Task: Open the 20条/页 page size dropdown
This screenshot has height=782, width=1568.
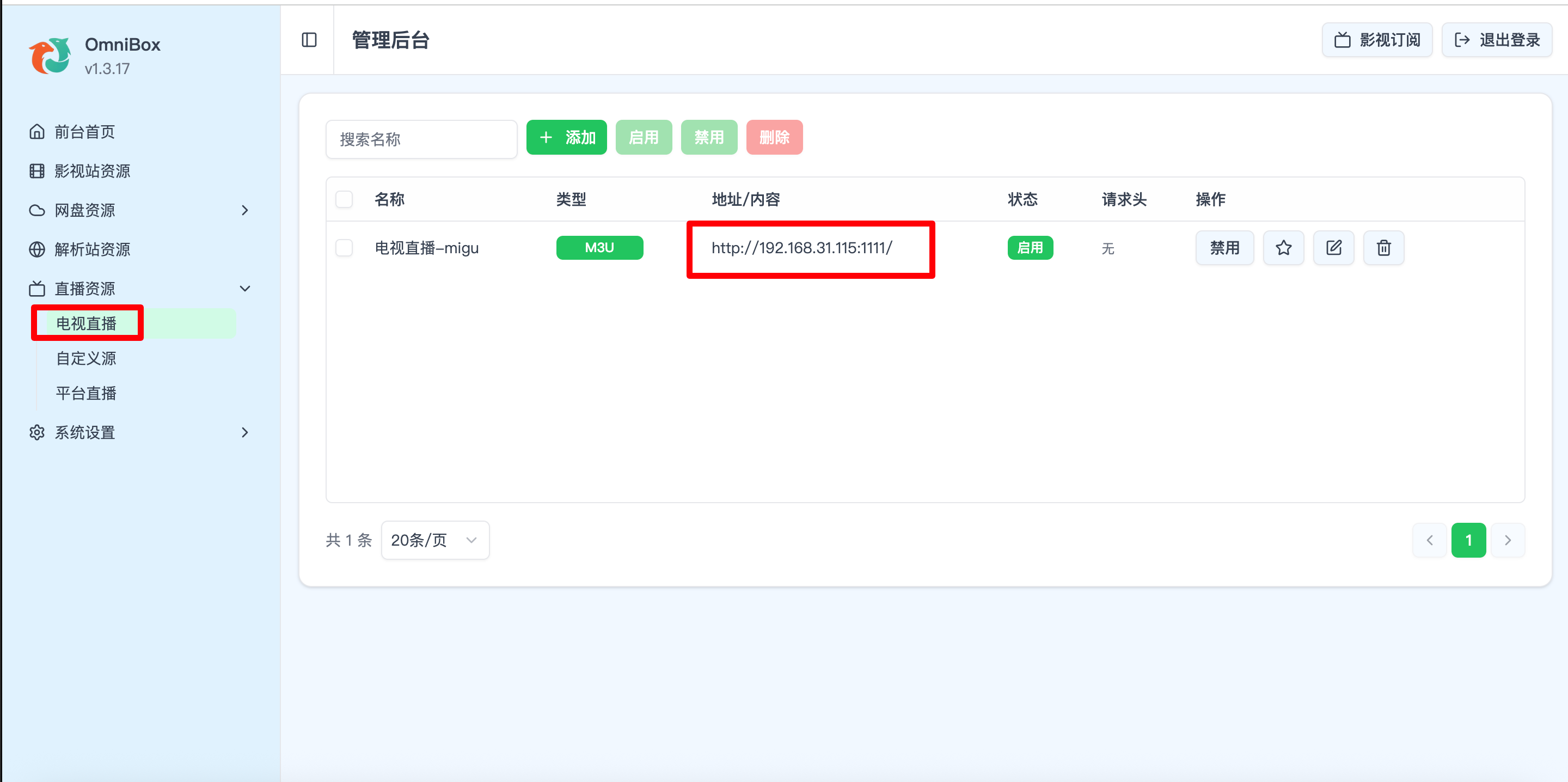Action: tap(434, 540)
